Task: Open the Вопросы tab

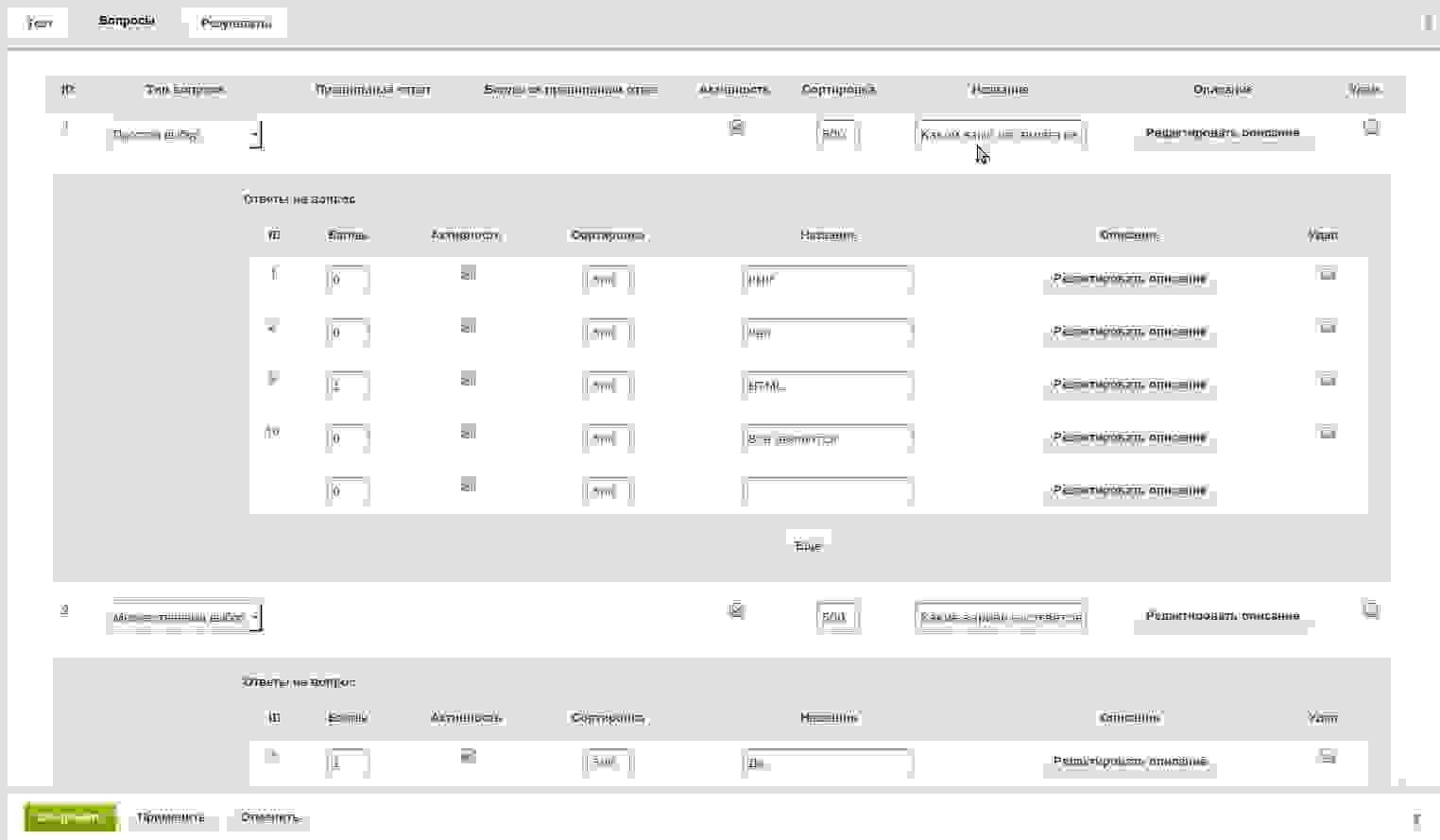Action: (127, 21)
